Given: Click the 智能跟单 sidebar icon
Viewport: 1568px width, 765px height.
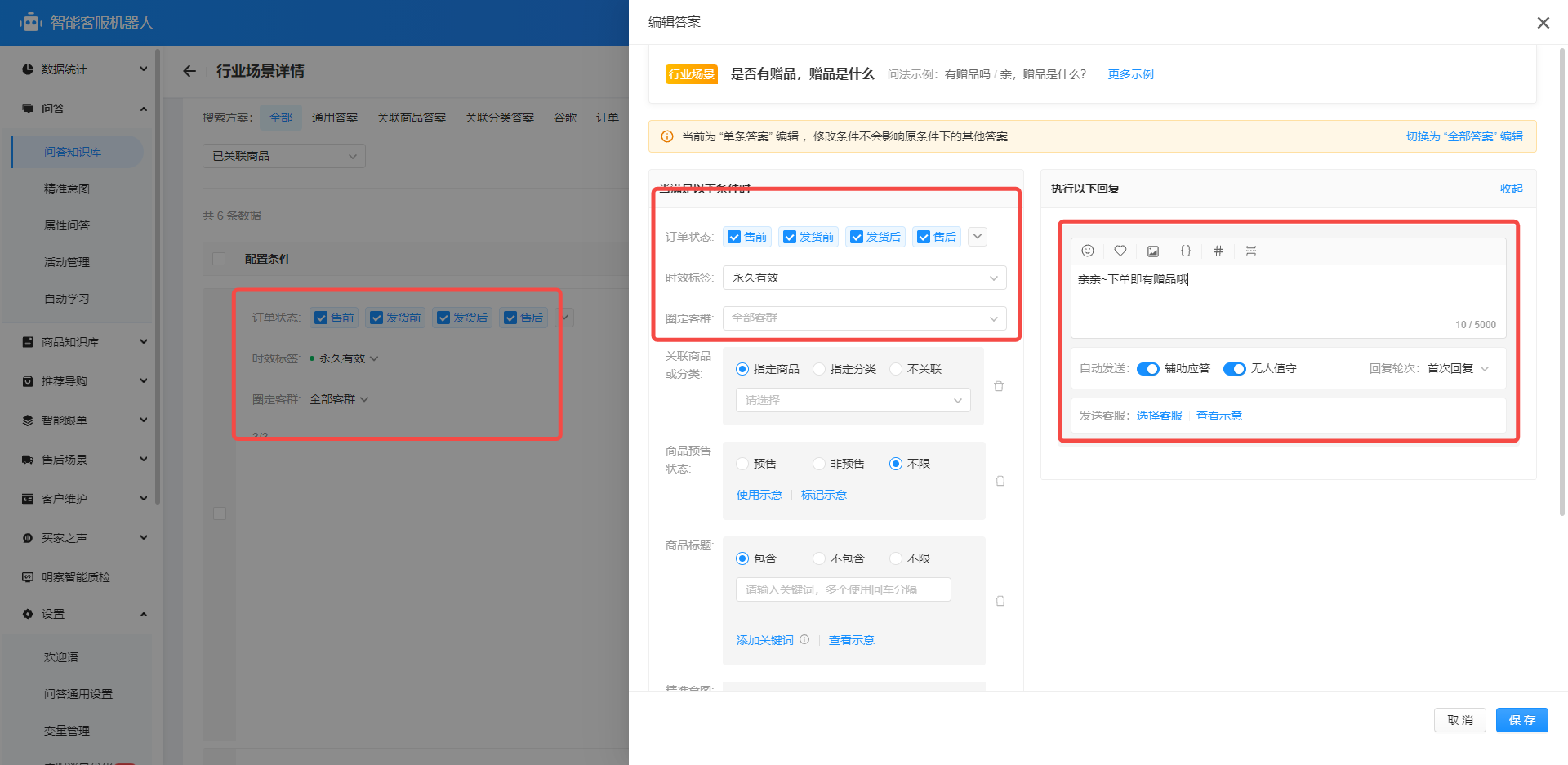Looking at the screenshot, I should (x=28, y=420).
